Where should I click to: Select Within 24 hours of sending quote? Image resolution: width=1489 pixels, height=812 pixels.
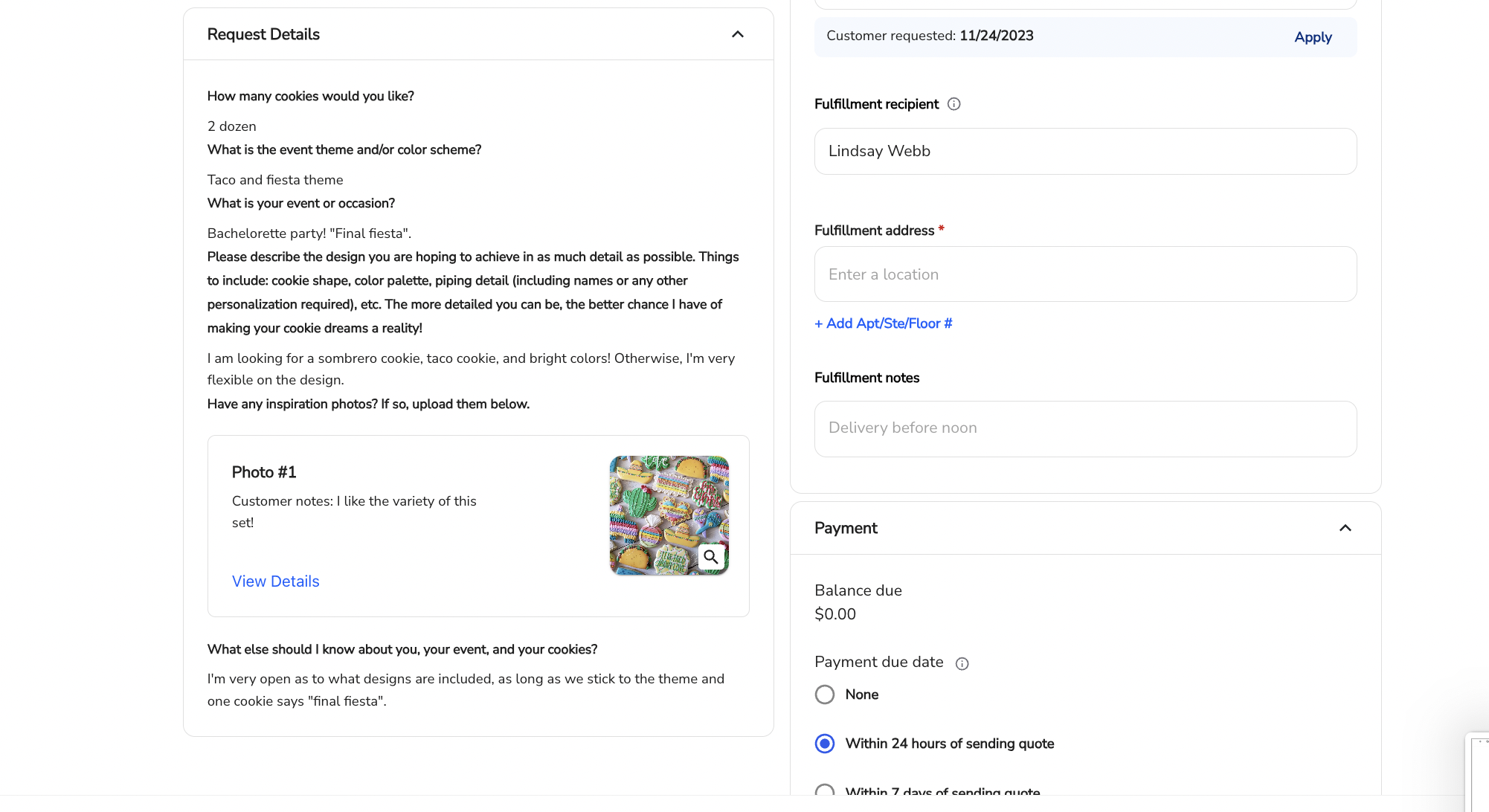(x=824, y=744)
